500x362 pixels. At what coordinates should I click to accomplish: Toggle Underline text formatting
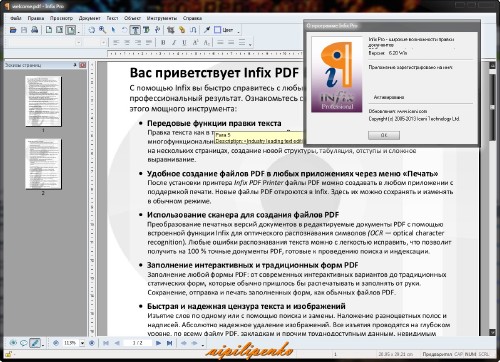[184, 42]
